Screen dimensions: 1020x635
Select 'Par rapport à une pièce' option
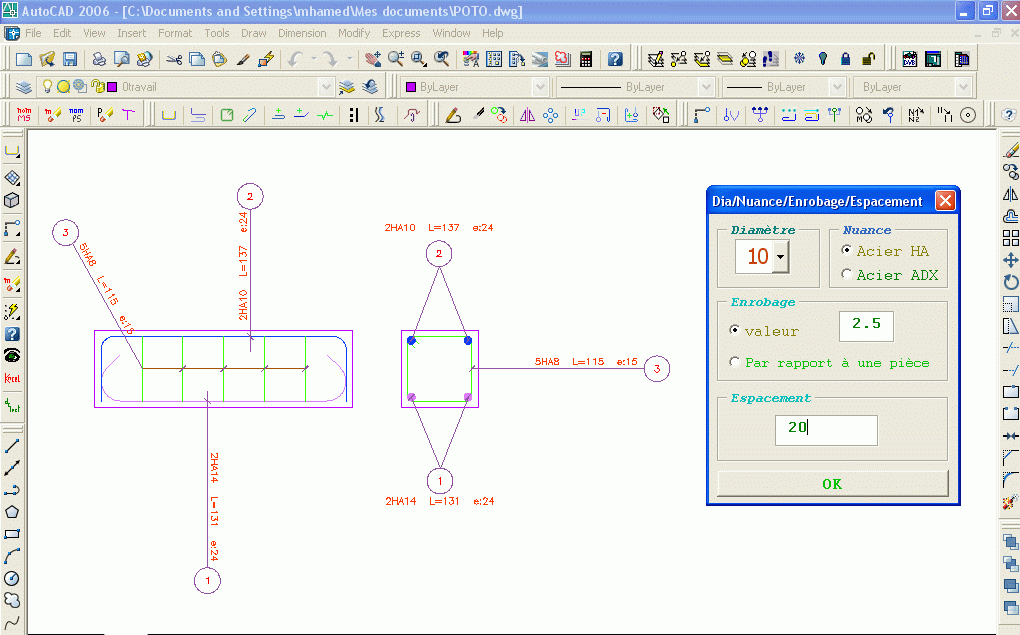coord(736,363)
